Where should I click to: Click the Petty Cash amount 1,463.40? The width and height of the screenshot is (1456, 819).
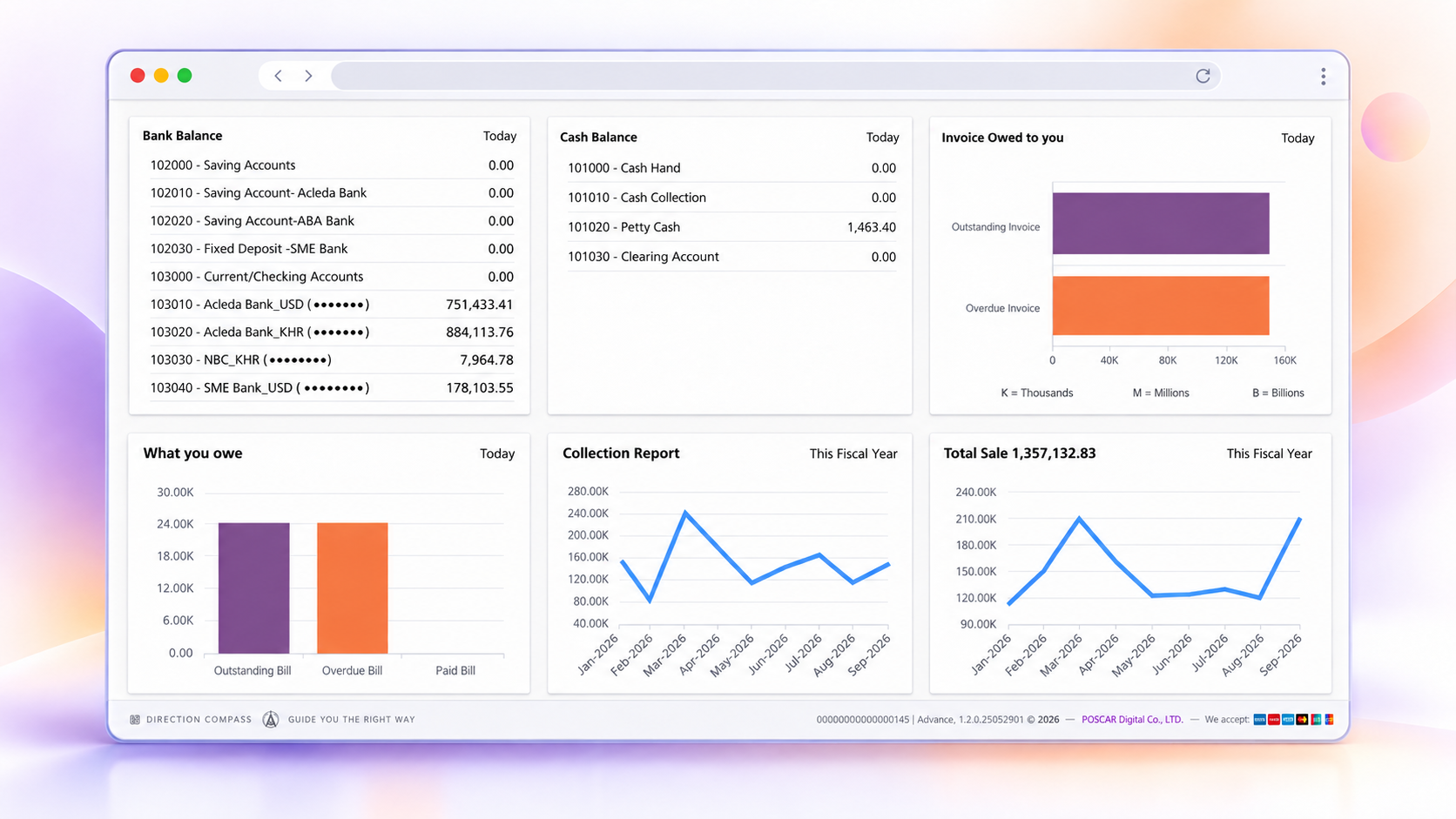(x=871, y=227)
